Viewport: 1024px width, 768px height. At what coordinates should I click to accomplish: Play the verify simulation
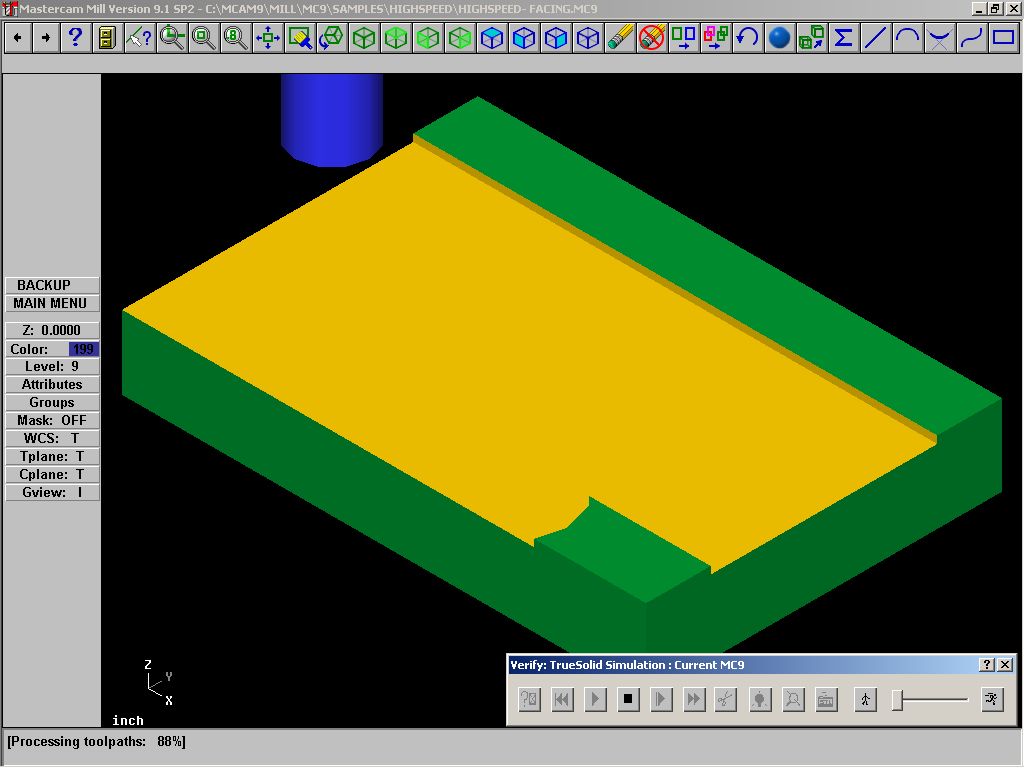596,699
